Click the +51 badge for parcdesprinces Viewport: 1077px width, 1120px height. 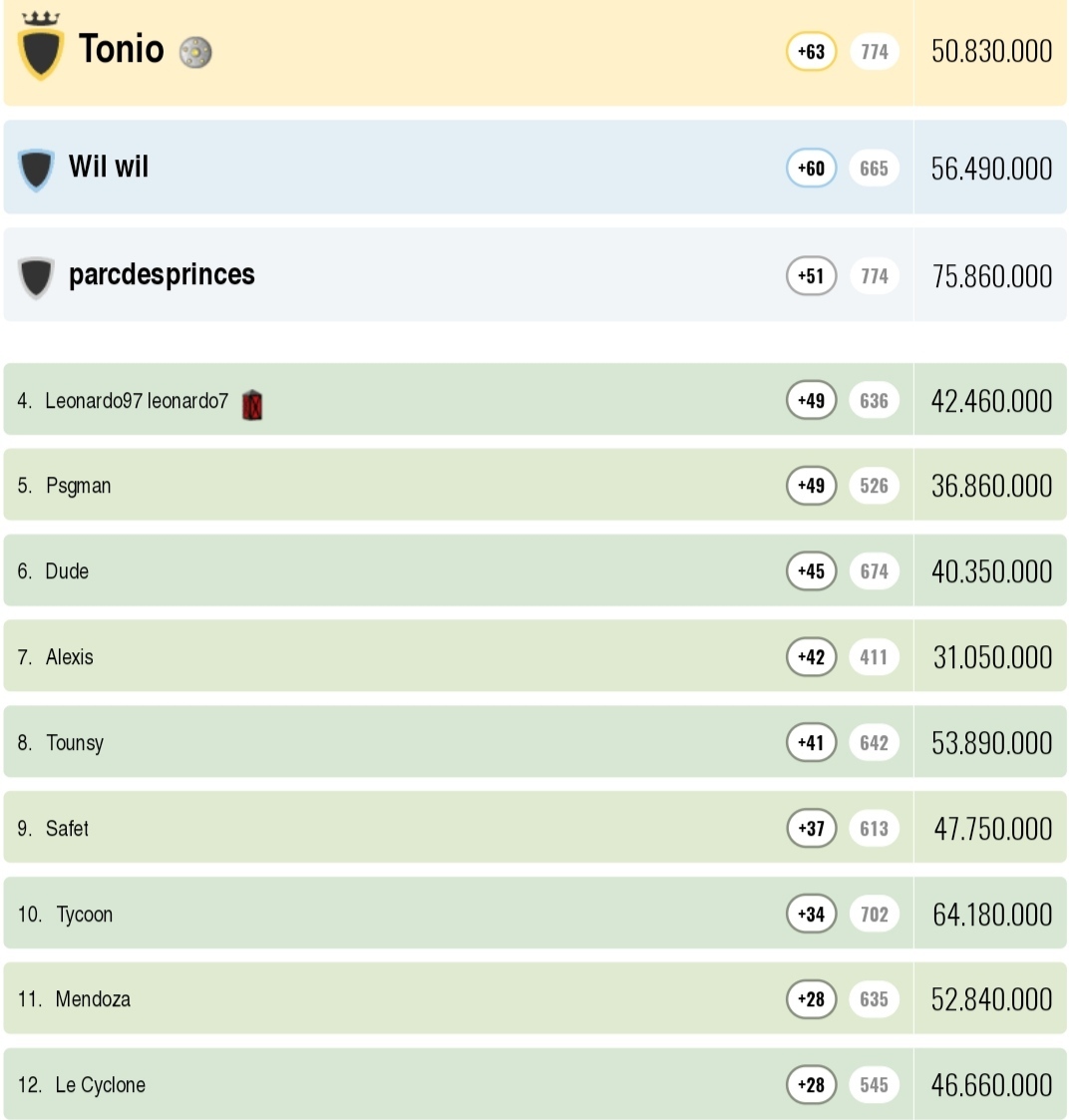coord(811,276)
